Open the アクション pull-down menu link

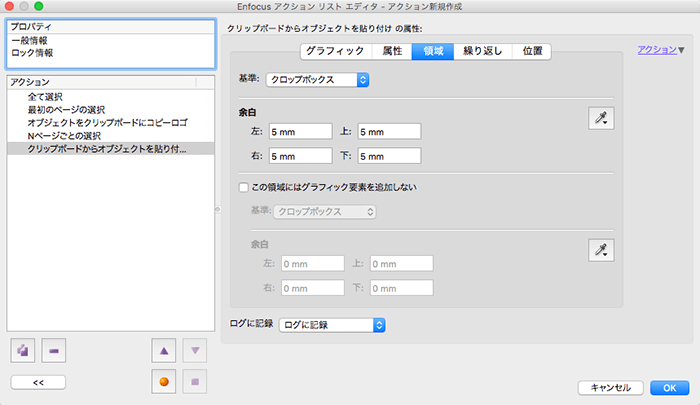tap(661, 50)
